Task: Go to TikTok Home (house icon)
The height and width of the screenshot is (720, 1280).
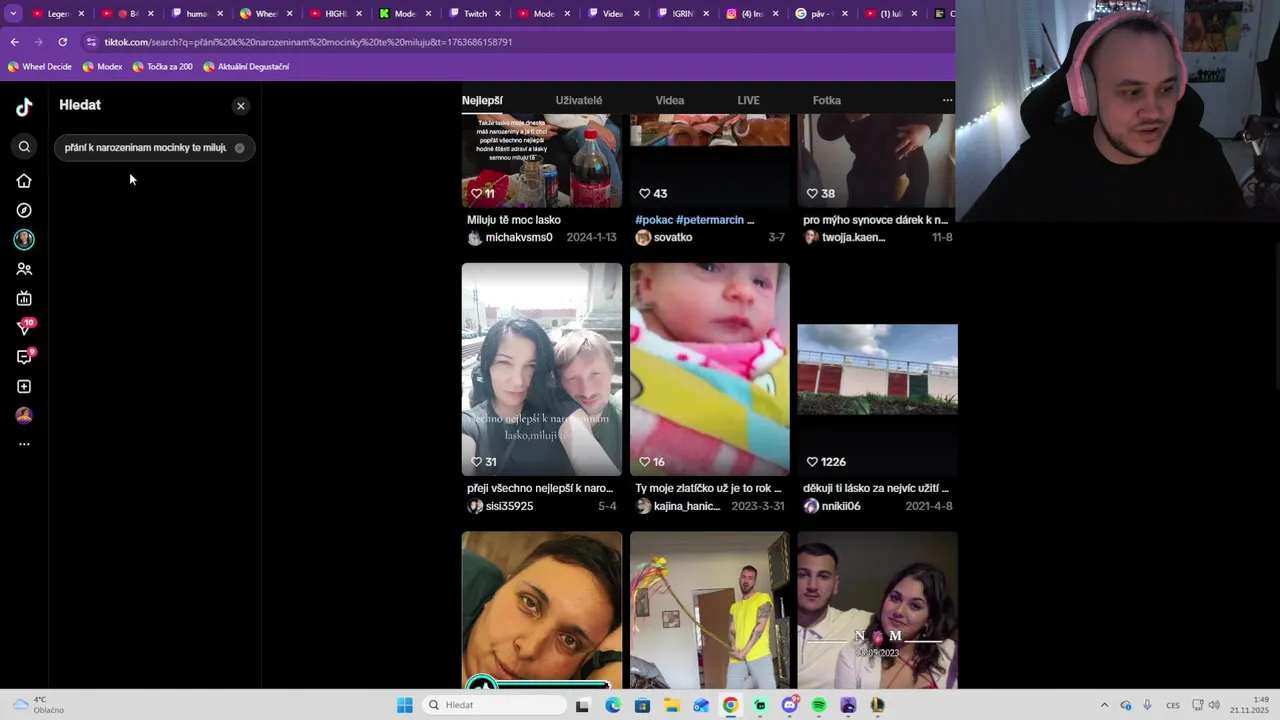Action: point(24,181)
